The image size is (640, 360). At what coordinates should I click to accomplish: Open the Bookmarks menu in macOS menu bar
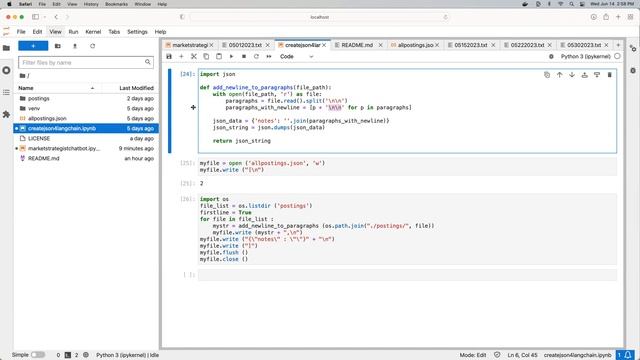[116, 4]
